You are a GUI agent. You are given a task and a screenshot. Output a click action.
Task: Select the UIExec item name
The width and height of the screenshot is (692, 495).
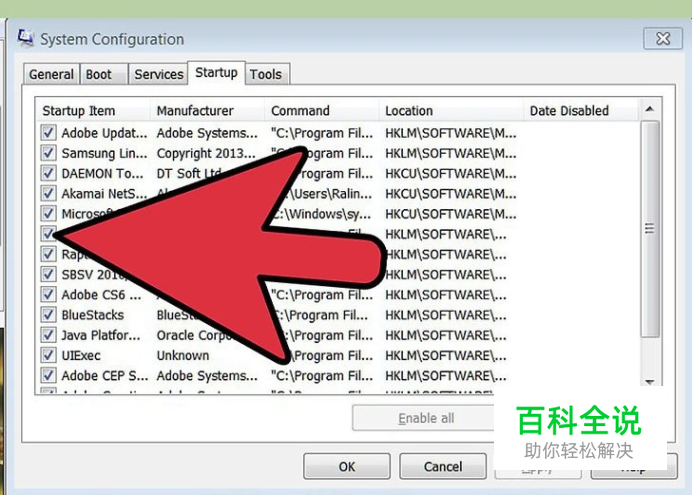(81, 356)
